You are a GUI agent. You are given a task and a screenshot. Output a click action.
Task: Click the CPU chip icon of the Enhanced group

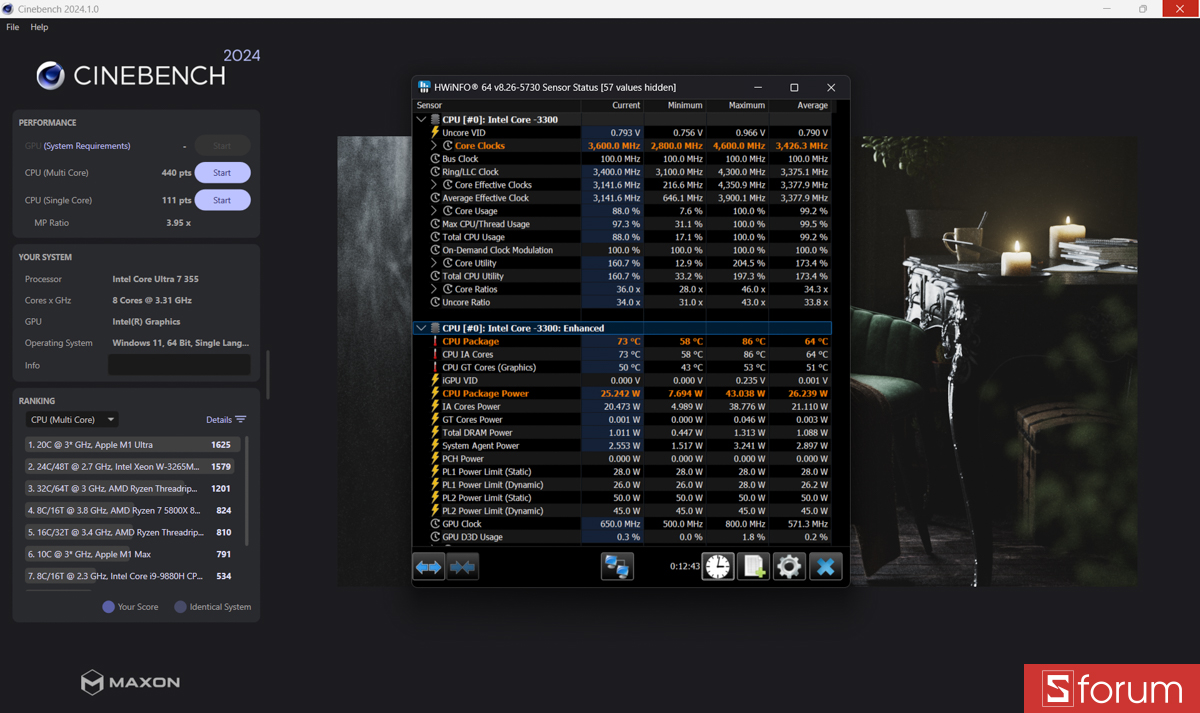435,328
